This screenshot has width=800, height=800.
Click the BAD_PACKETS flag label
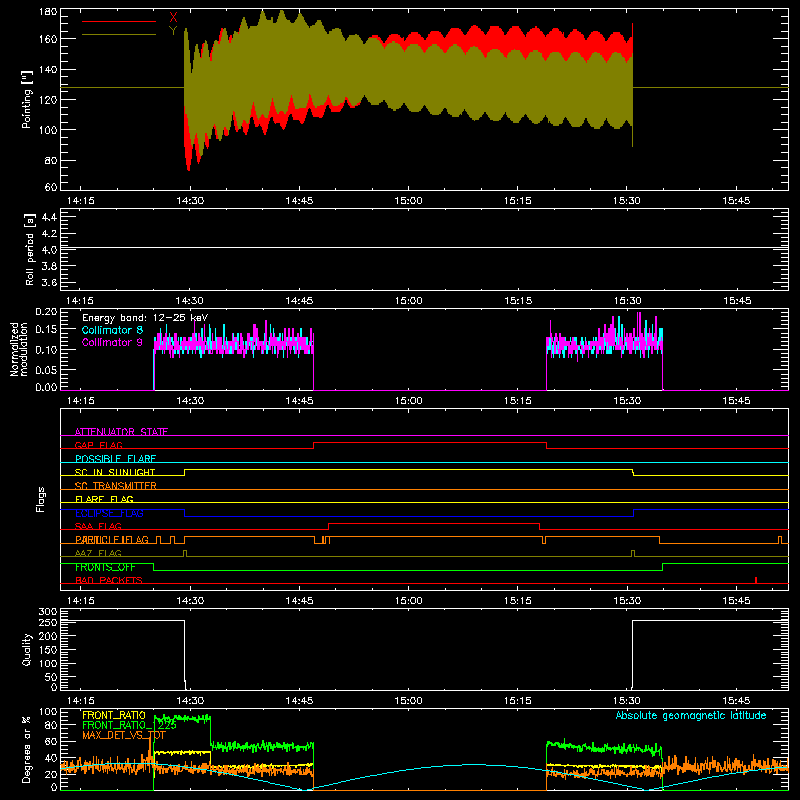(109, 580)
